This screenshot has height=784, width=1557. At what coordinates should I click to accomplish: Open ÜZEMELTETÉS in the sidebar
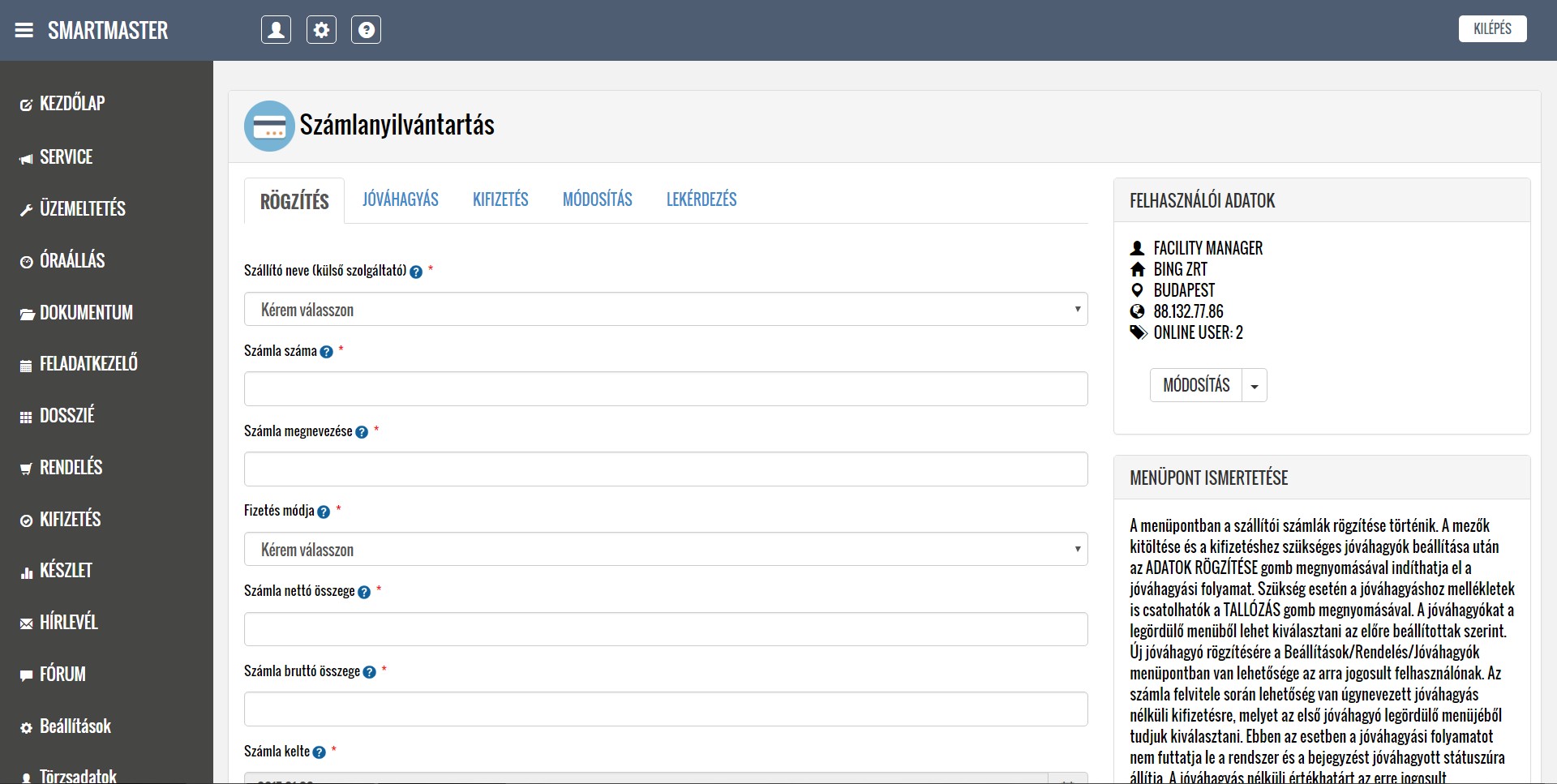[x=82, y=209]
